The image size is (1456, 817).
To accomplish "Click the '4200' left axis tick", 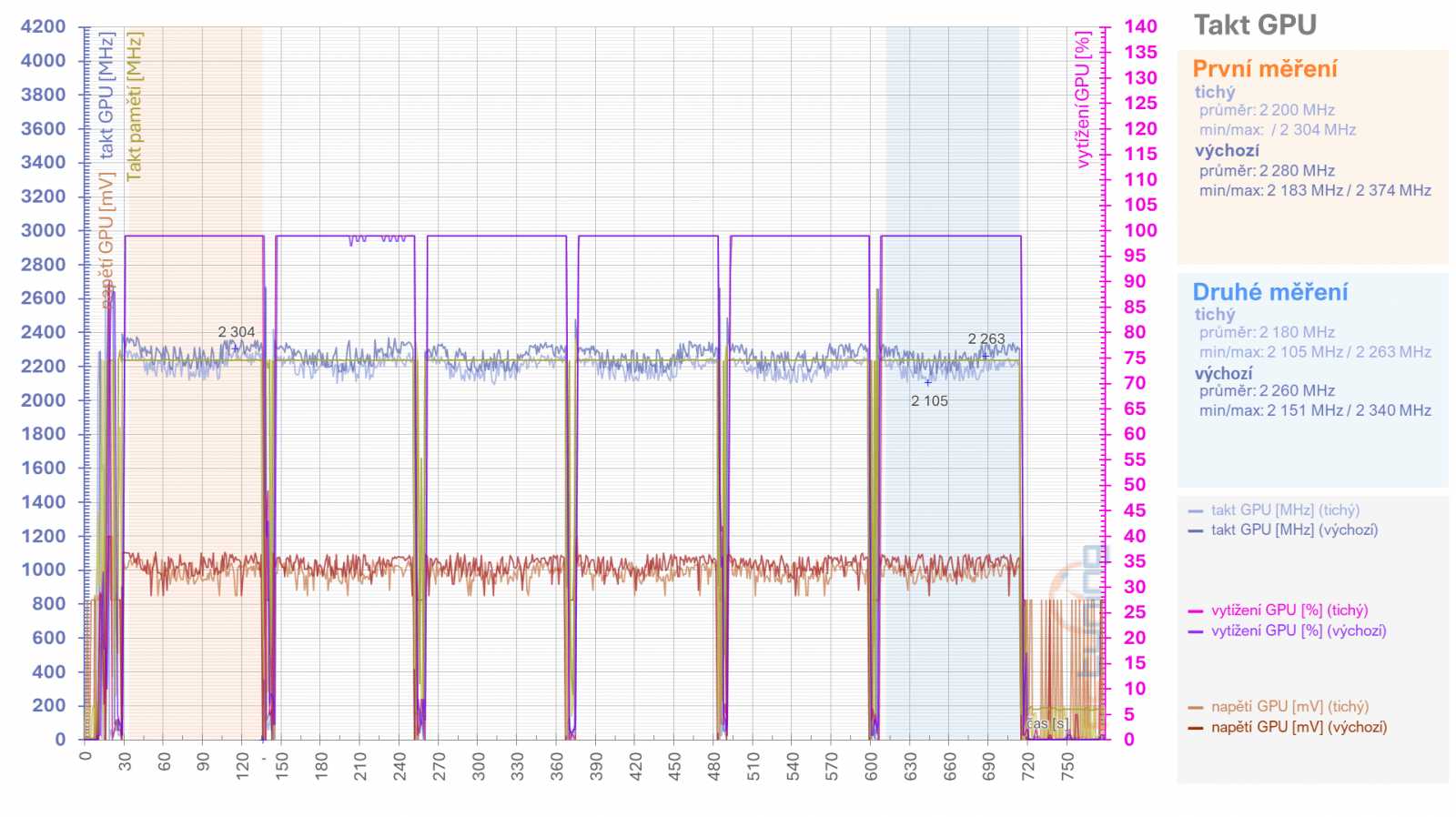I will tap(44, 26).
